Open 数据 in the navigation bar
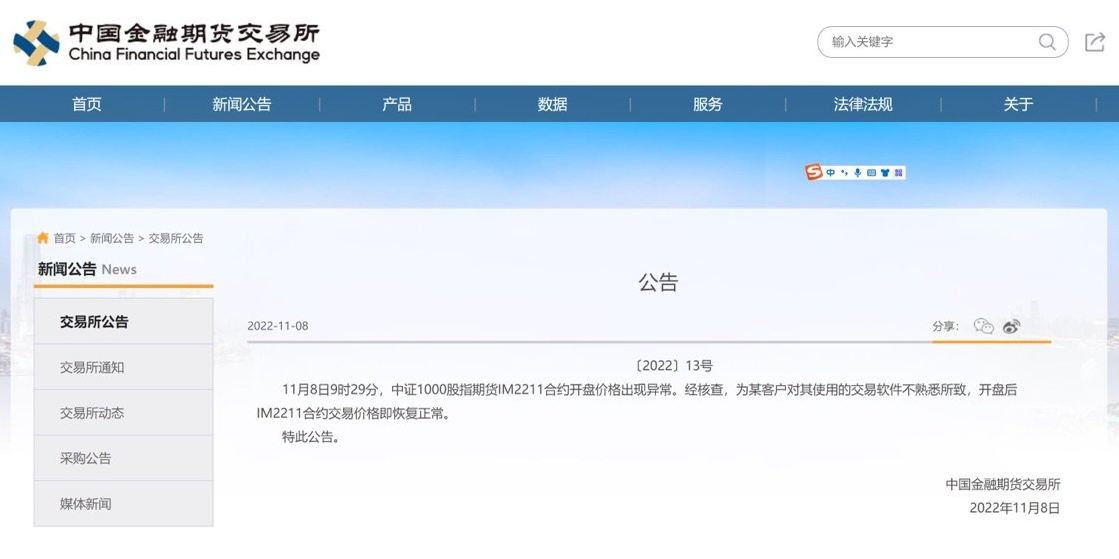This screenshot has width=1119, height=559. click(x=552, y=104)
